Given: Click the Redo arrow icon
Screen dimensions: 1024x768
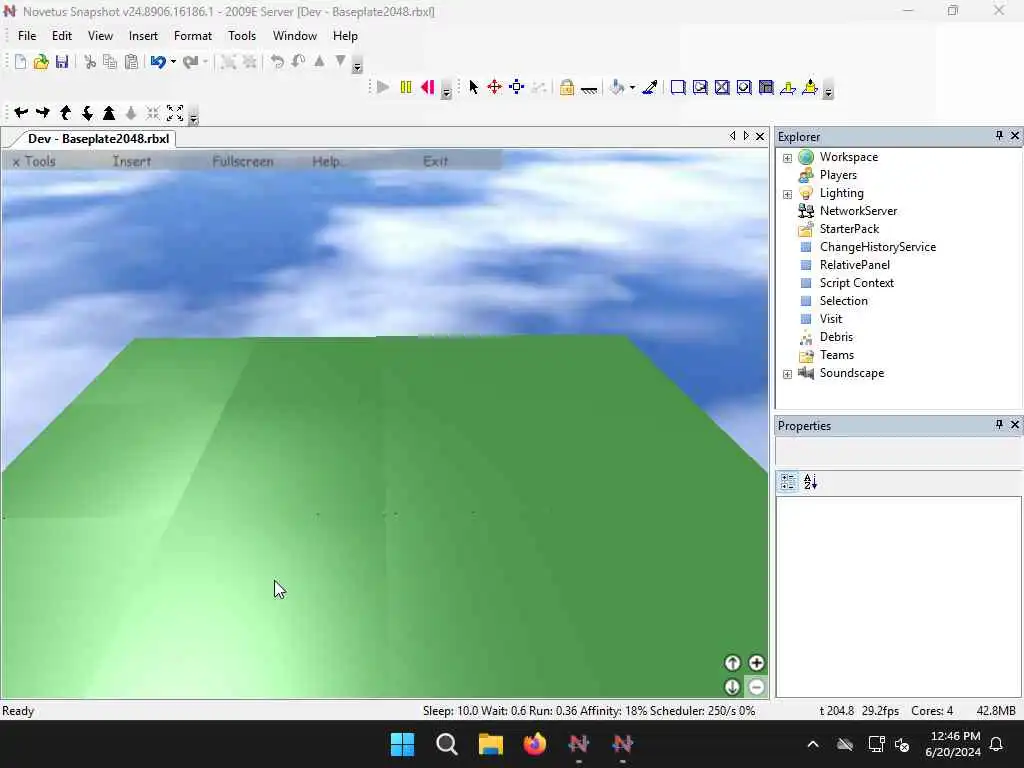Looking at the screenshot, I should 190,62.
